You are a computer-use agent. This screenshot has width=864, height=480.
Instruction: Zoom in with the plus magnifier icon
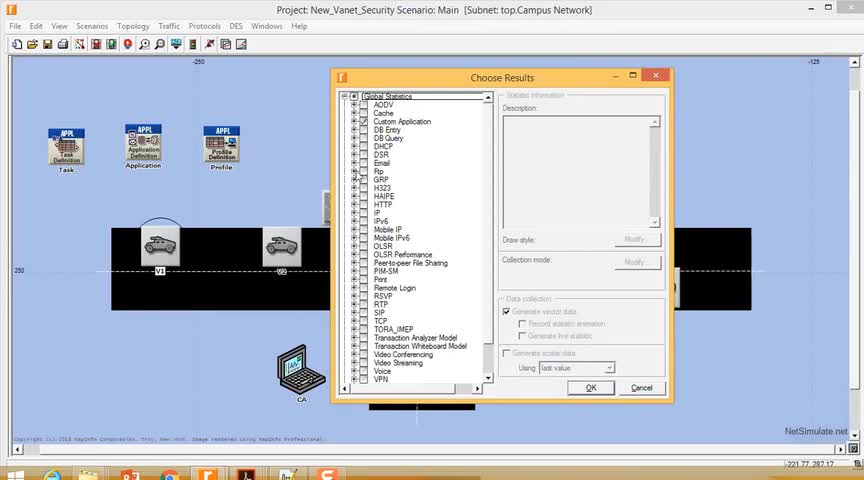pos(144,44)
